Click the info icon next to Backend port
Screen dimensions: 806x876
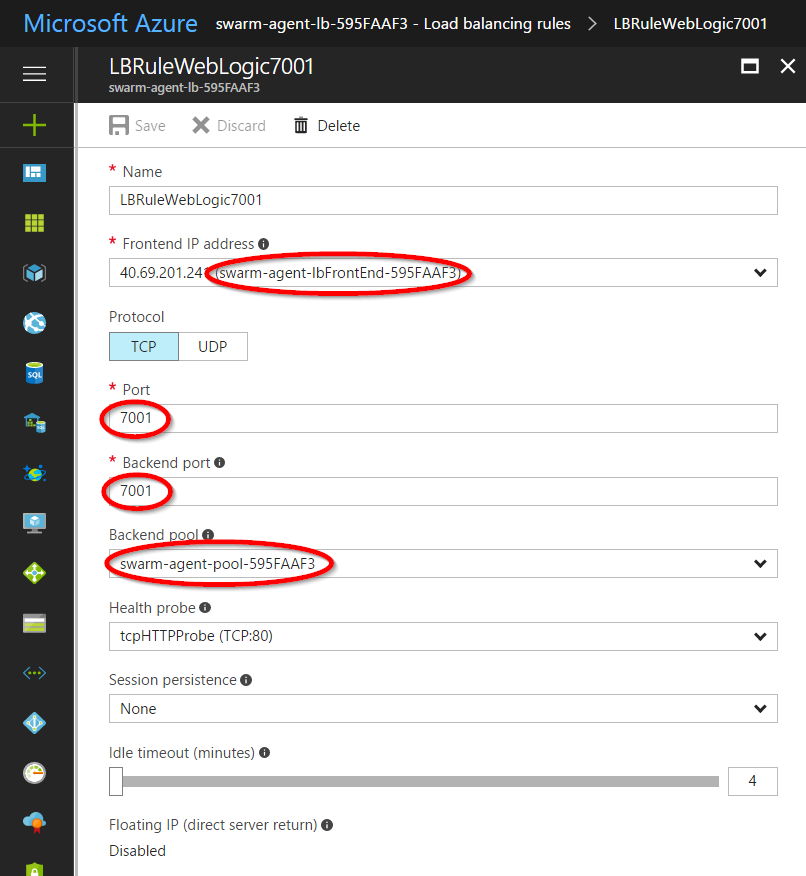coord(219,463)
